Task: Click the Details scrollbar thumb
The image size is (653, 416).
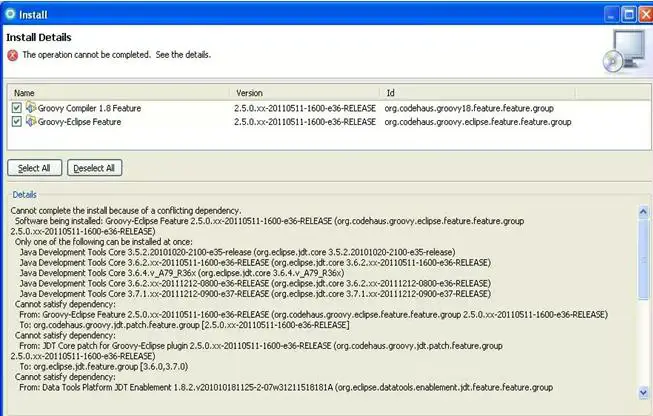Action: 643,258
